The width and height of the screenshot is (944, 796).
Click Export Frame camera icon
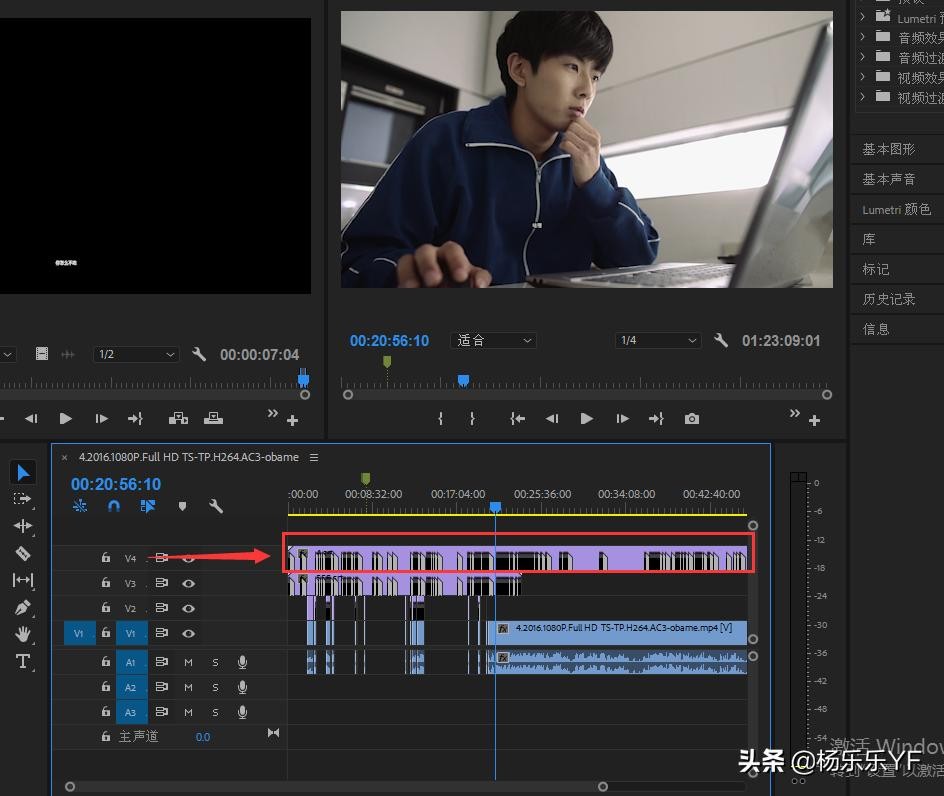[692, 419]
